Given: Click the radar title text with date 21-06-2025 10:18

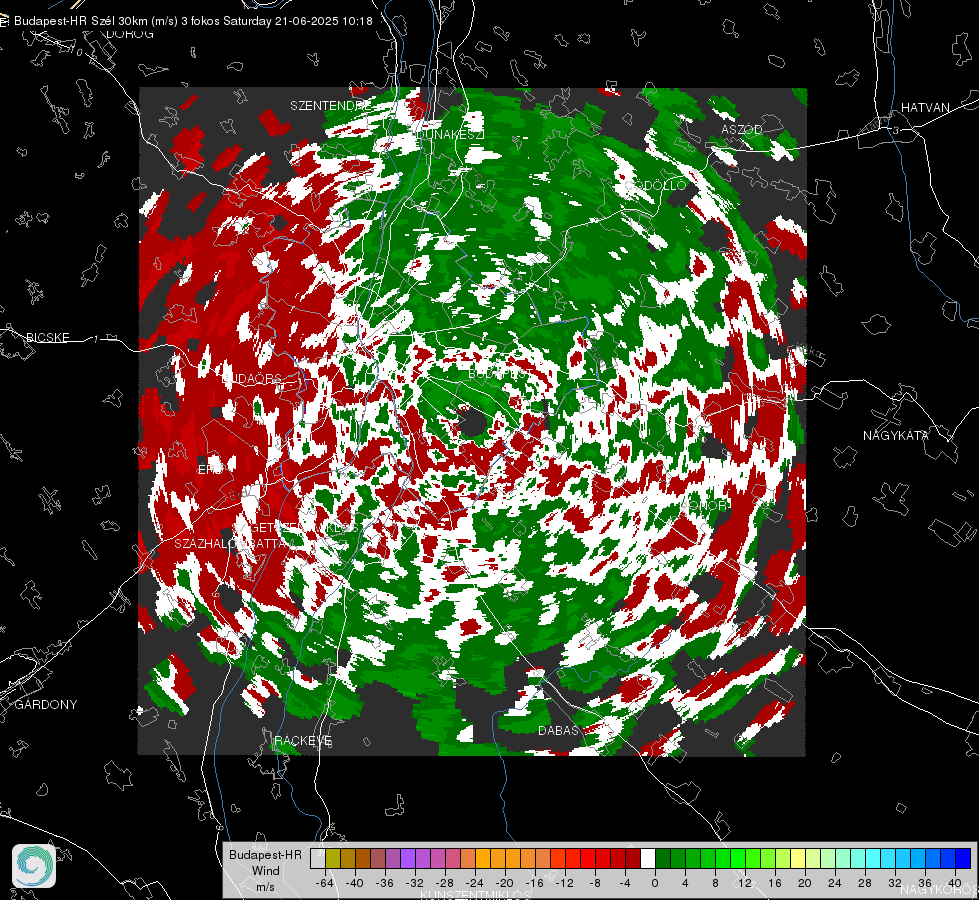Looking at the screenshot, I should tap(193, 21).
